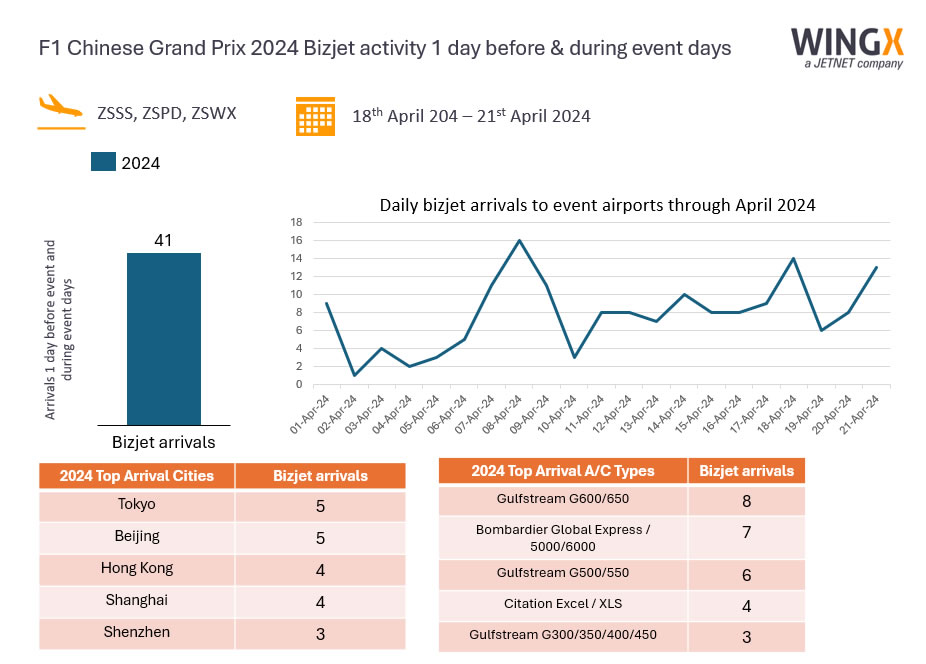This screenshot has width=926, height=664.
Task: Click the 2024 Top Arrival Cities header
Action: pos(136,476)
